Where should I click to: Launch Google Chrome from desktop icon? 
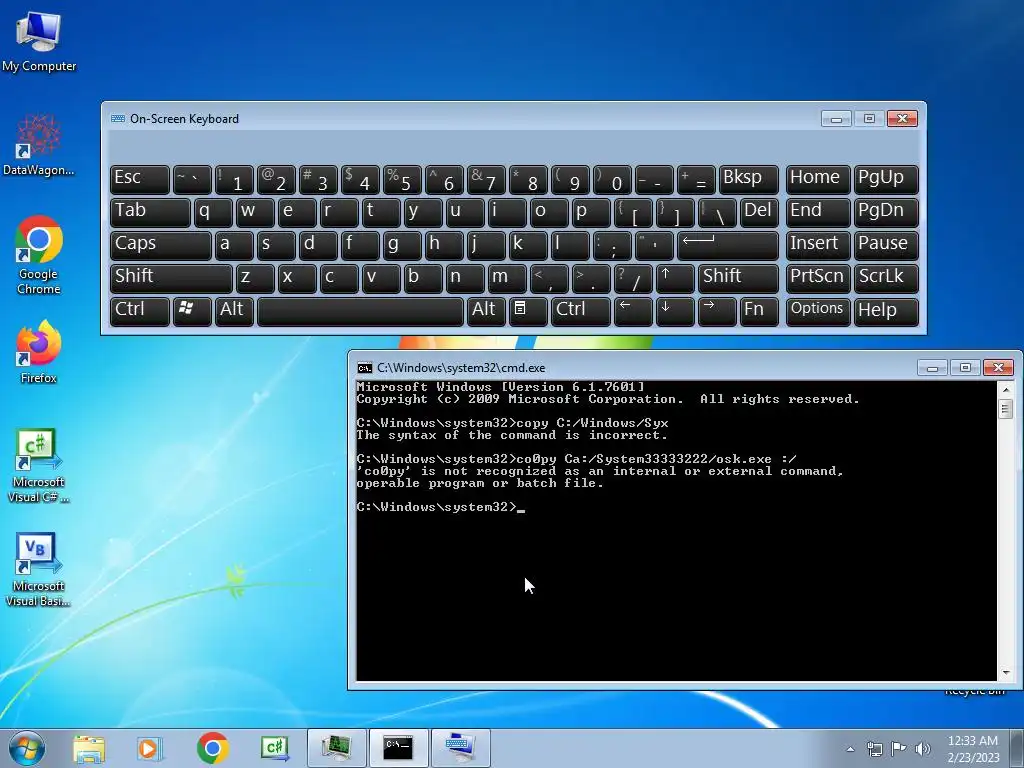(39, 255)
